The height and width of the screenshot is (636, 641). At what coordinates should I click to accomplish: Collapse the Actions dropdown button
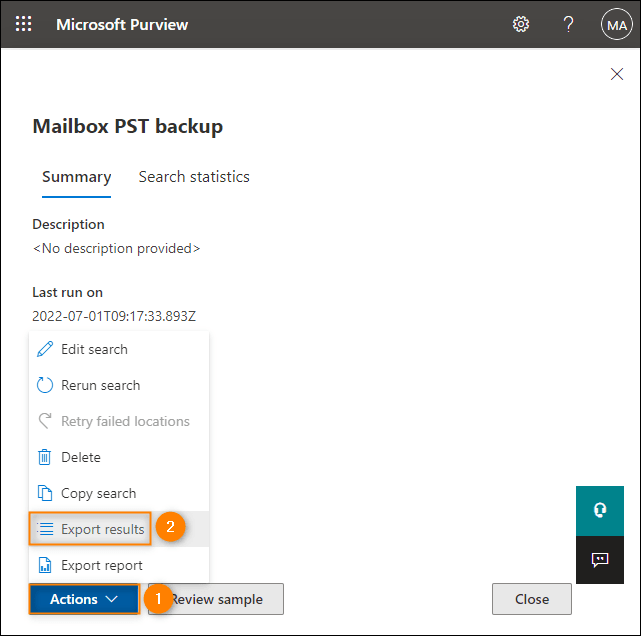(84, 599)
